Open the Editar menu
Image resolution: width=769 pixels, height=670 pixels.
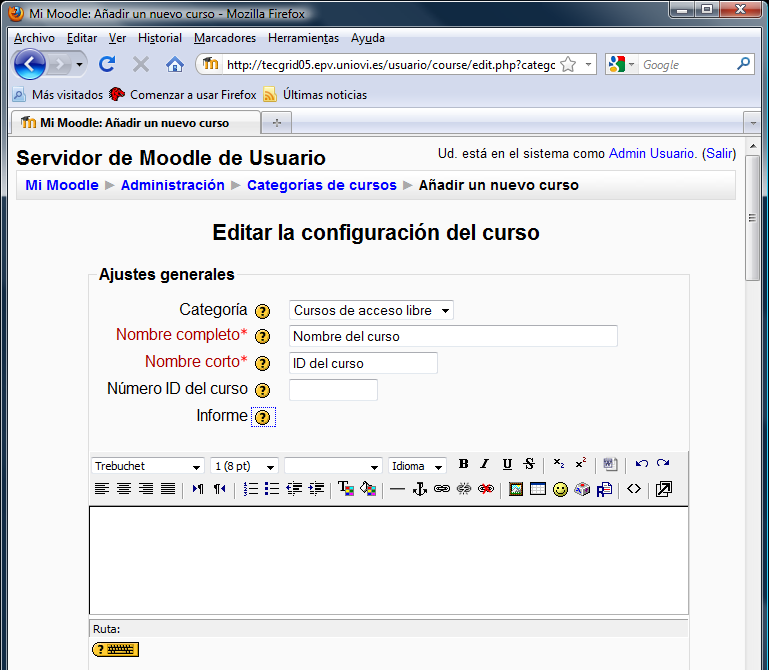82,38
